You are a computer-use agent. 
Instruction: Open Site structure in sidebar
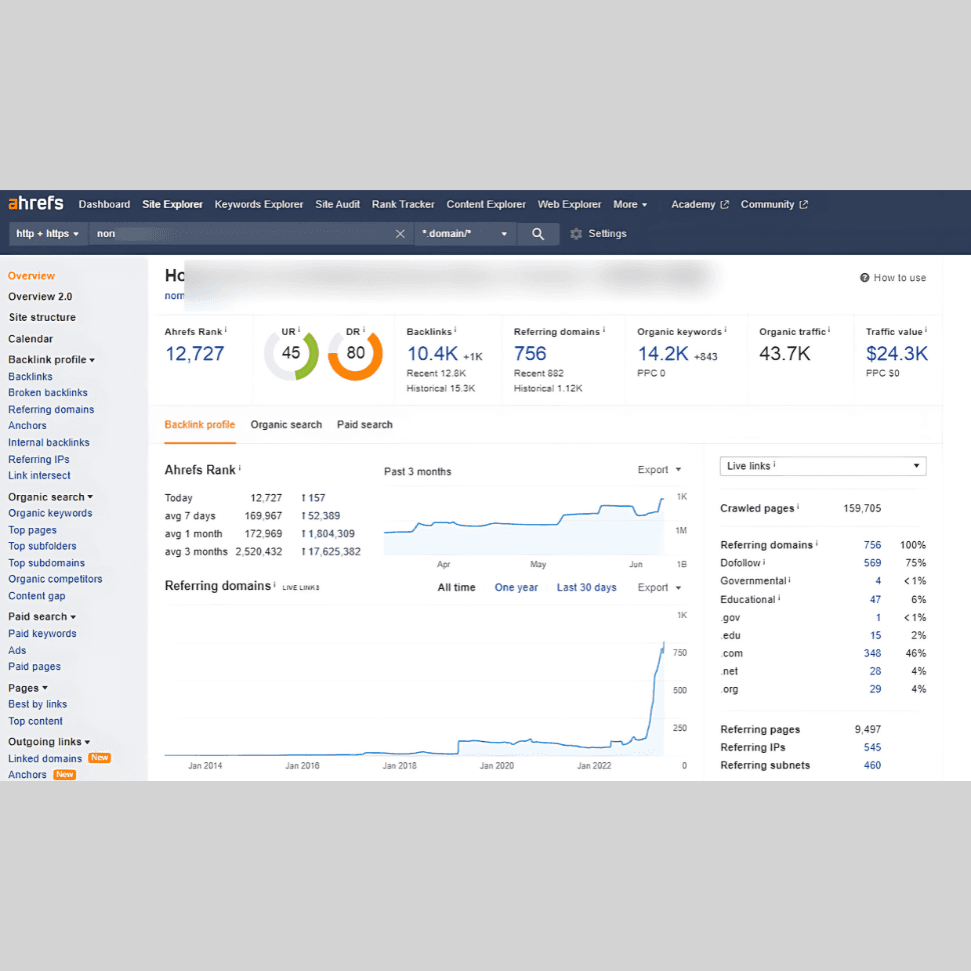[x=42, y=317]
